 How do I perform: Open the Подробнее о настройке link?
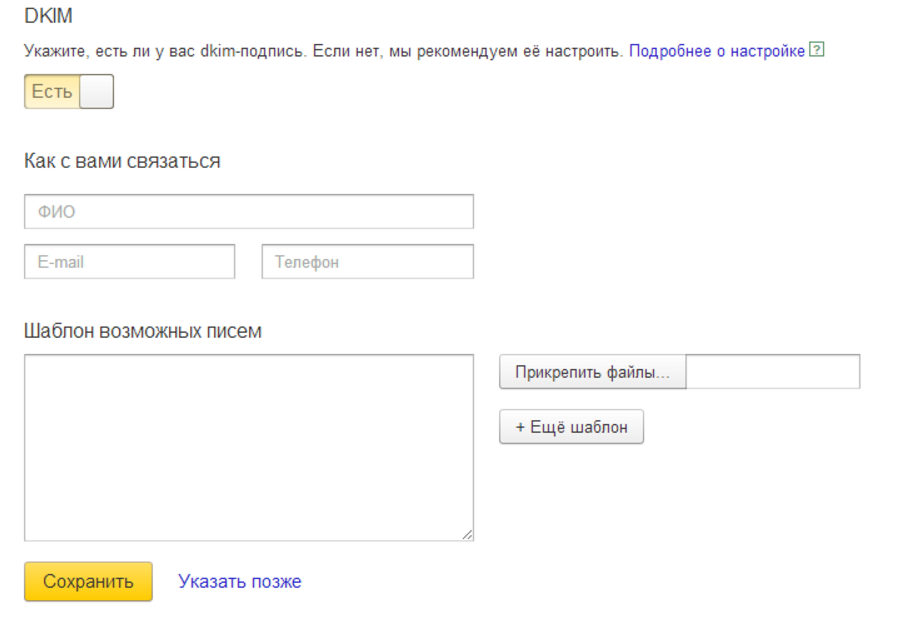point(716,50)
